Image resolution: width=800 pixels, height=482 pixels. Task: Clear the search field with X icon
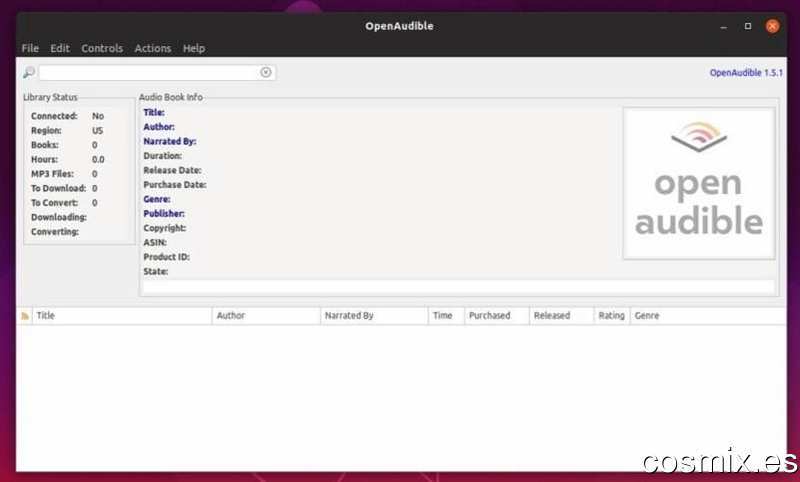[x=265, y=72]
